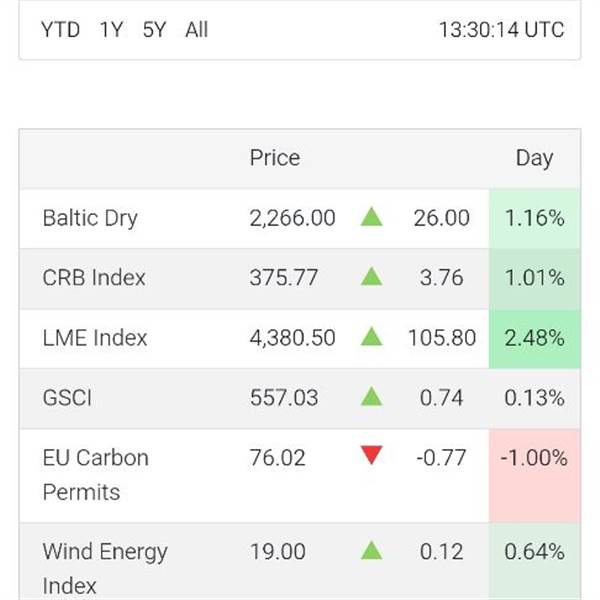The height and width of the screenshot is (600, 600).
Task: Click the red down arrow for EU Carbon Permits
Action: [x=372, y=457]
